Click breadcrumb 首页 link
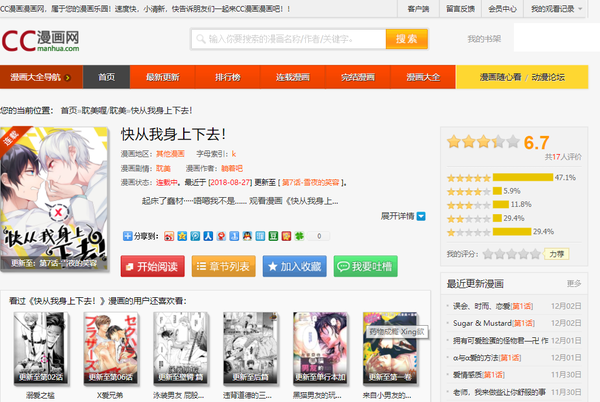The width and height of the screenshot is (600, 402). [x=69, y=111]
